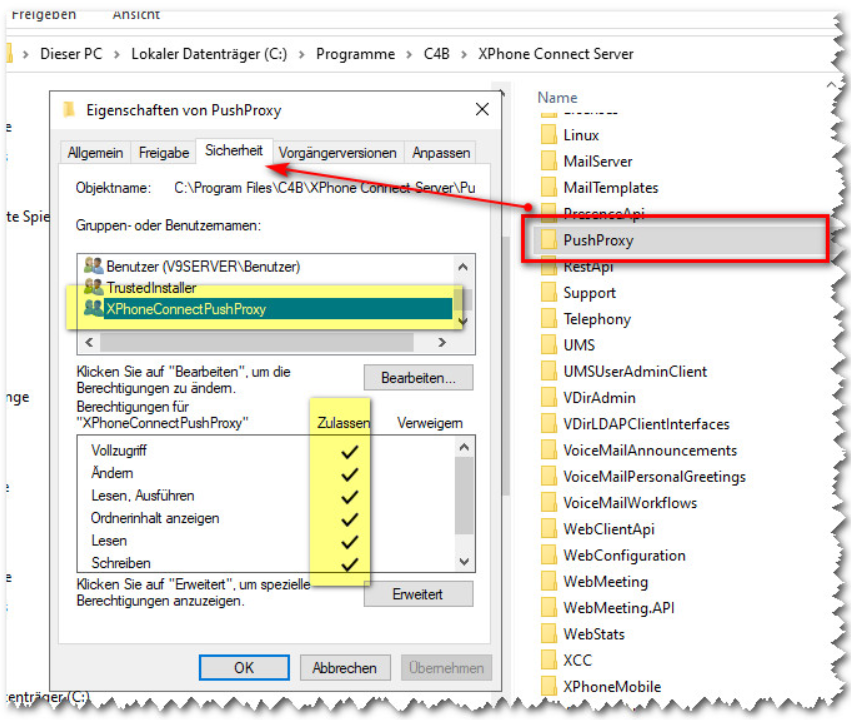Click the VoiceMailPersonalGreetings folder icon
Image resolution: width=851 pixels, height=720 pixels.
[549, 476]
